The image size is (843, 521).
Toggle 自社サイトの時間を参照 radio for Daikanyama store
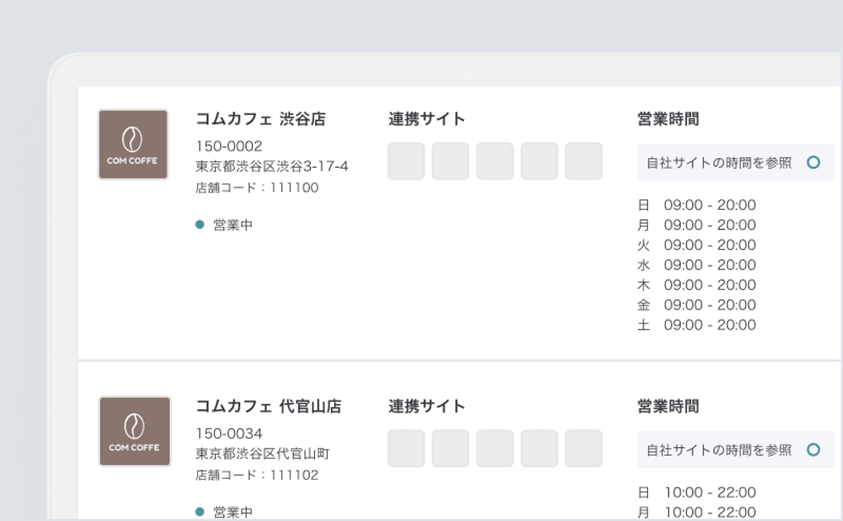click(x=813, y=449)
